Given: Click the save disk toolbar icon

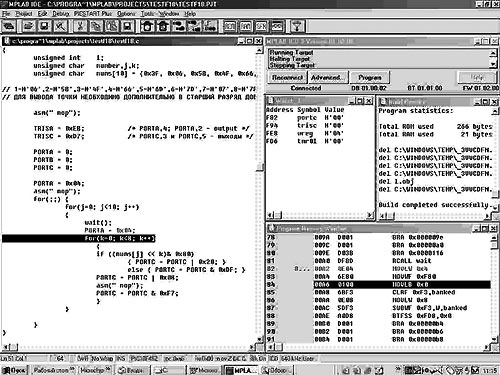Looking at the screenshot, I should point(44,26).
